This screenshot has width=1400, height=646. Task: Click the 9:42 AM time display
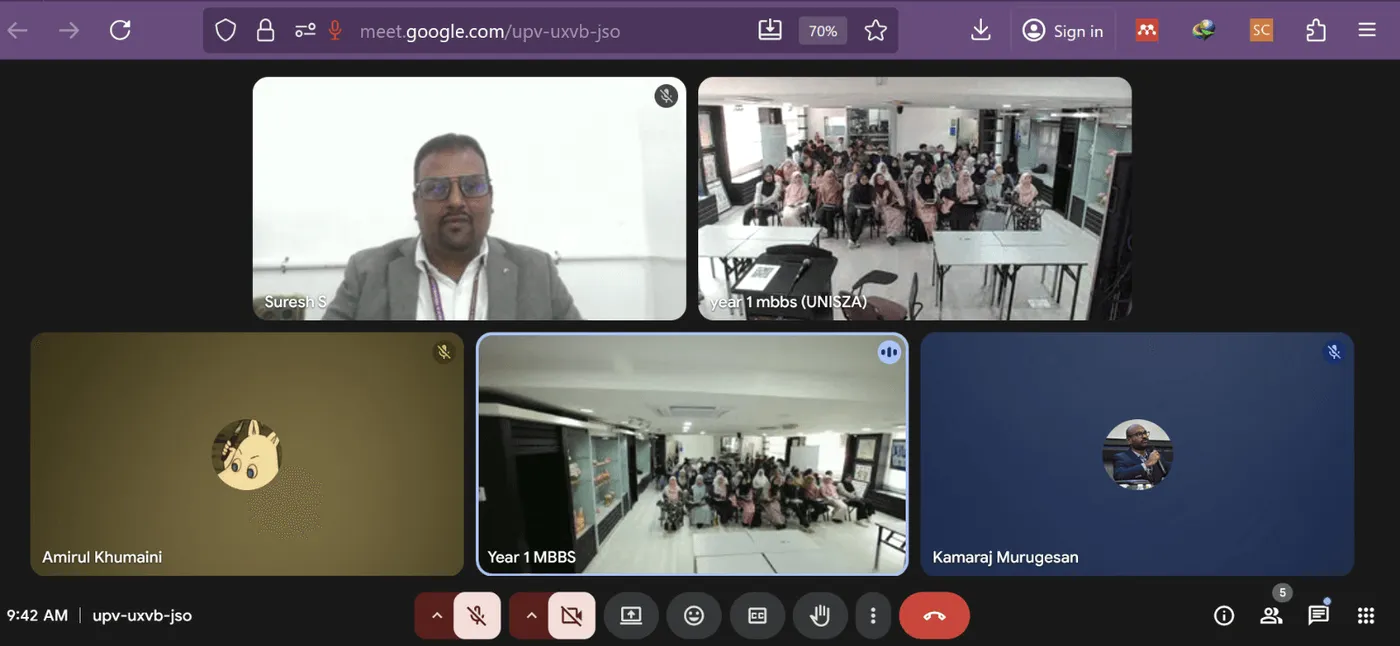tap(37, 615)
